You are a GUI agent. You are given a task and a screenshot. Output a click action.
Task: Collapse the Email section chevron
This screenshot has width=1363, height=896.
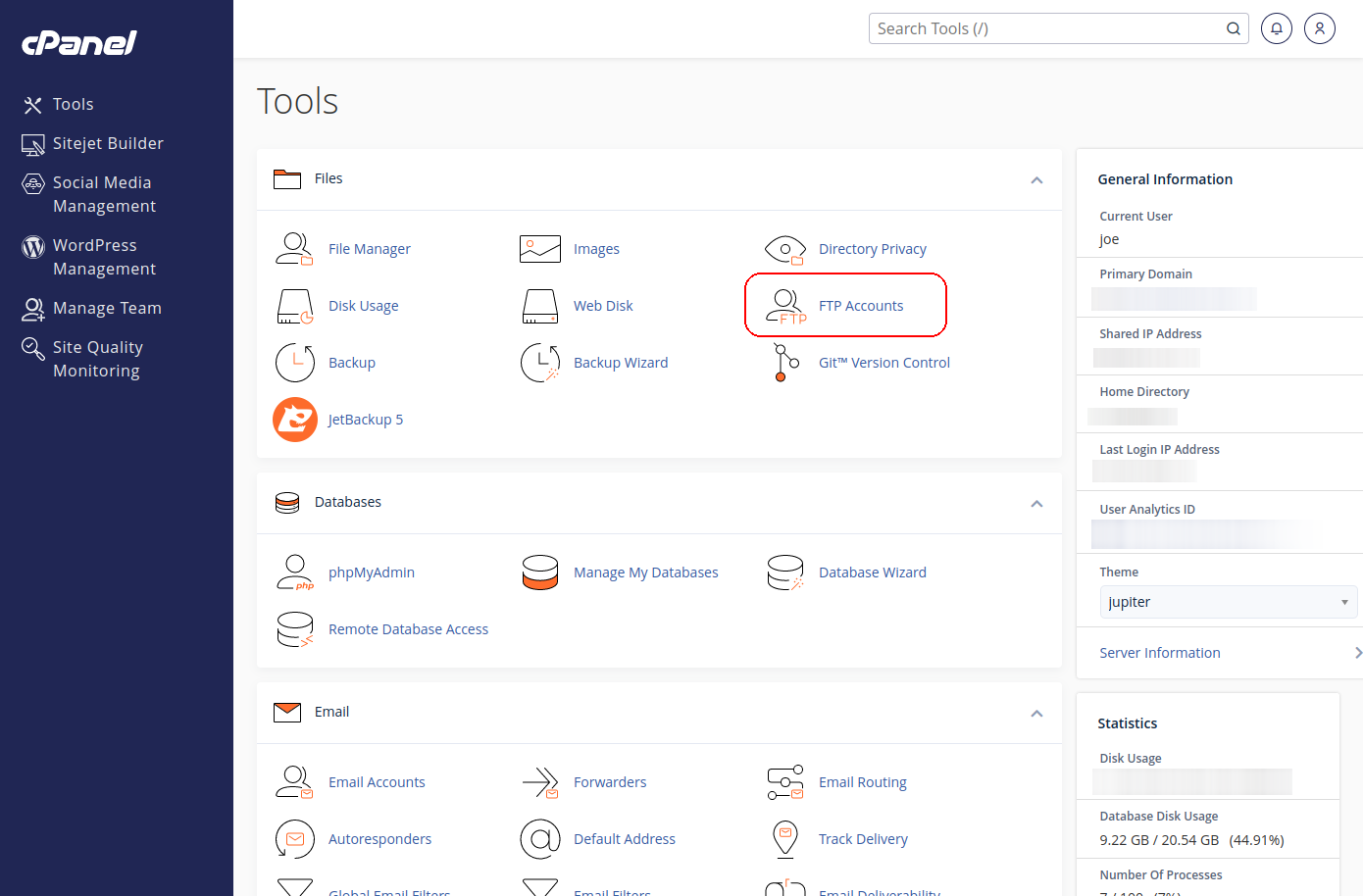point(1036,713)
